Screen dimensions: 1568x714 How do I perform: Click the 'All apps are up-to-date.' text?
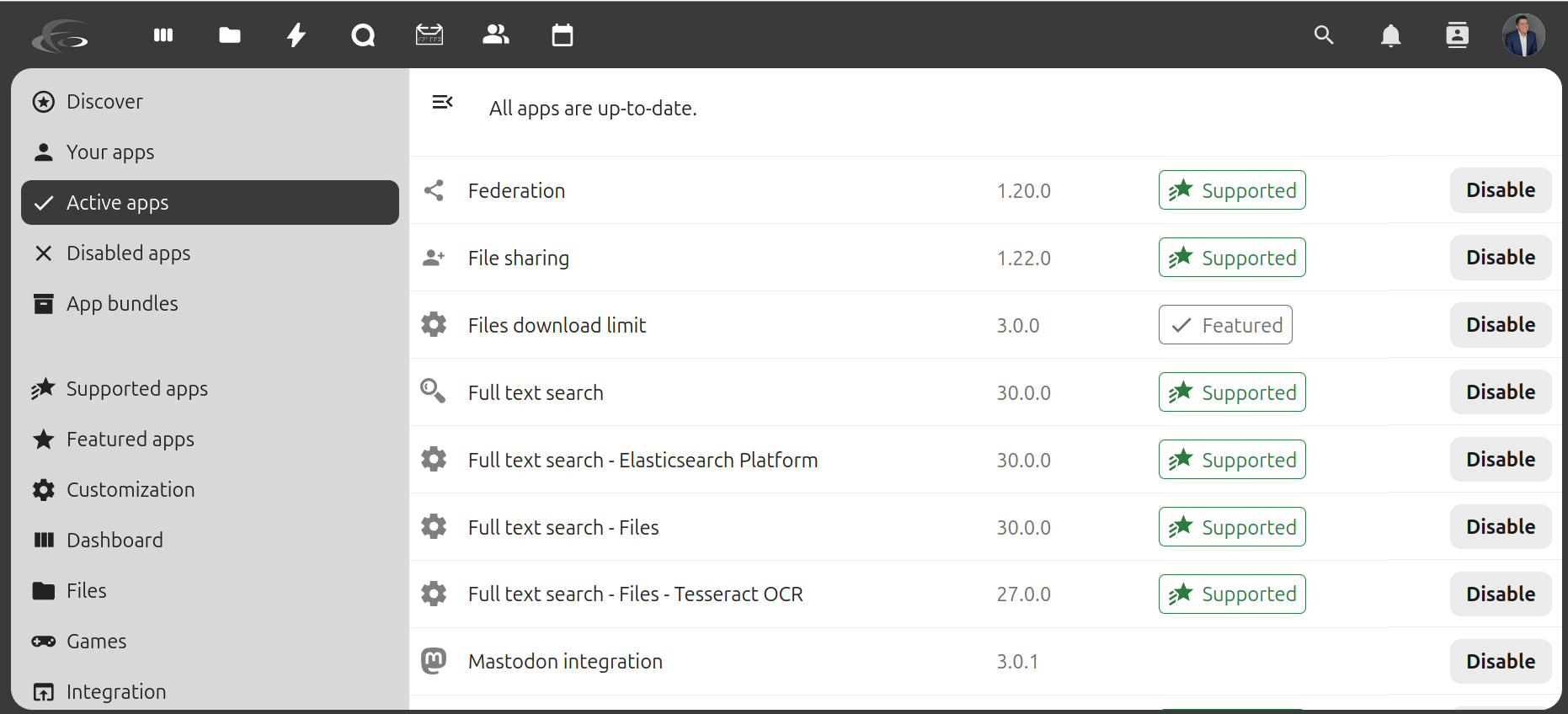(x=593, y=109)
